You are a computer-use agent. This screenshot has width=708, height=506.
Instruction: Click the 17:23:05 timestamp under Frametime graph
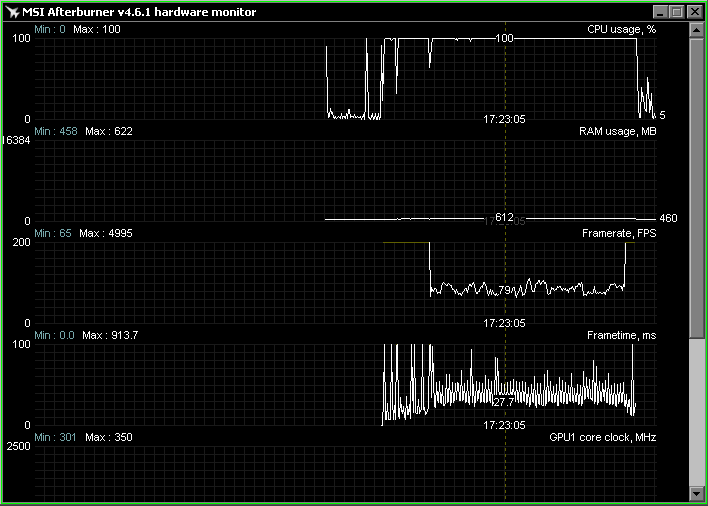pyautogui.click(x=504, y=426)
